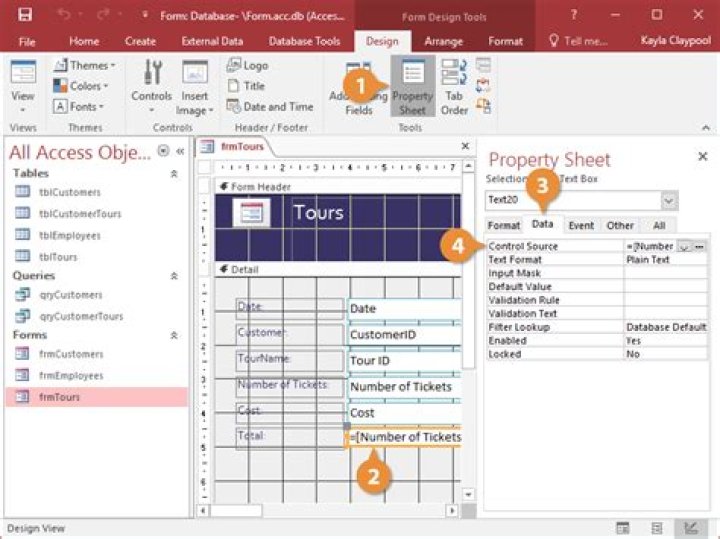Select the Cost text box
720x539 pixels.
pyautogui.click(x=404, y=413)
